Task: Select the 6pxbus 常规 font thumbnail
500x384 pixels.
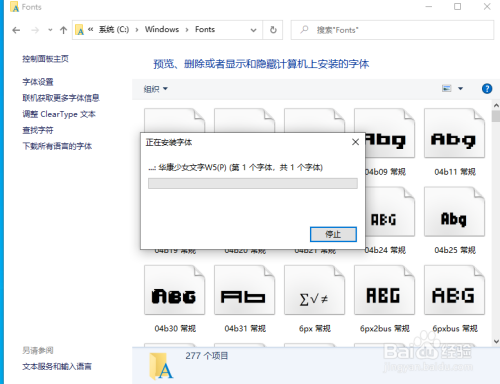Action: 454,290
